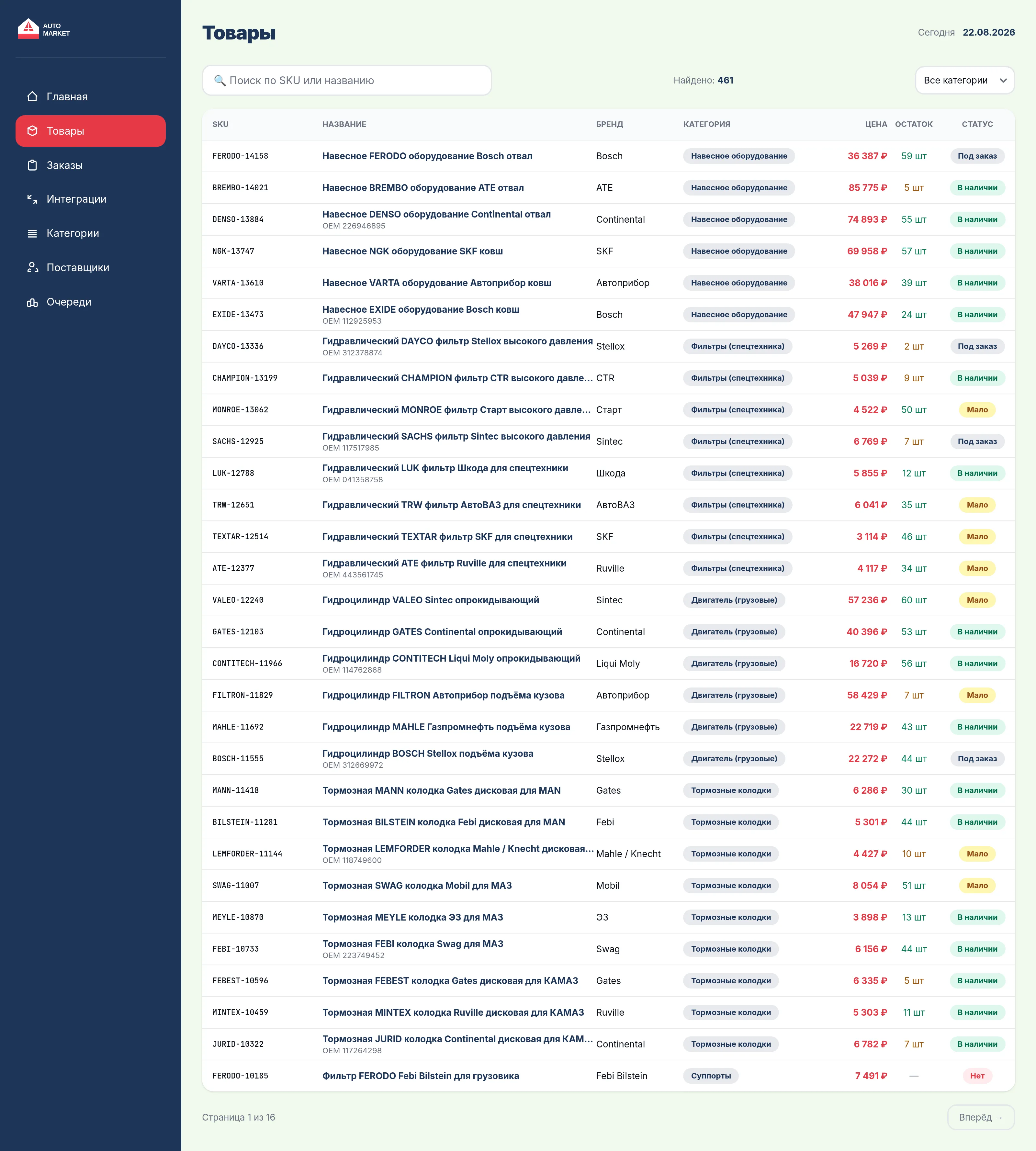Image resolution: width=1036 pixels, height=1151 pixels.
Task: Click В наличии status in MEYLE-10870 row
Action: pos(977,918)
